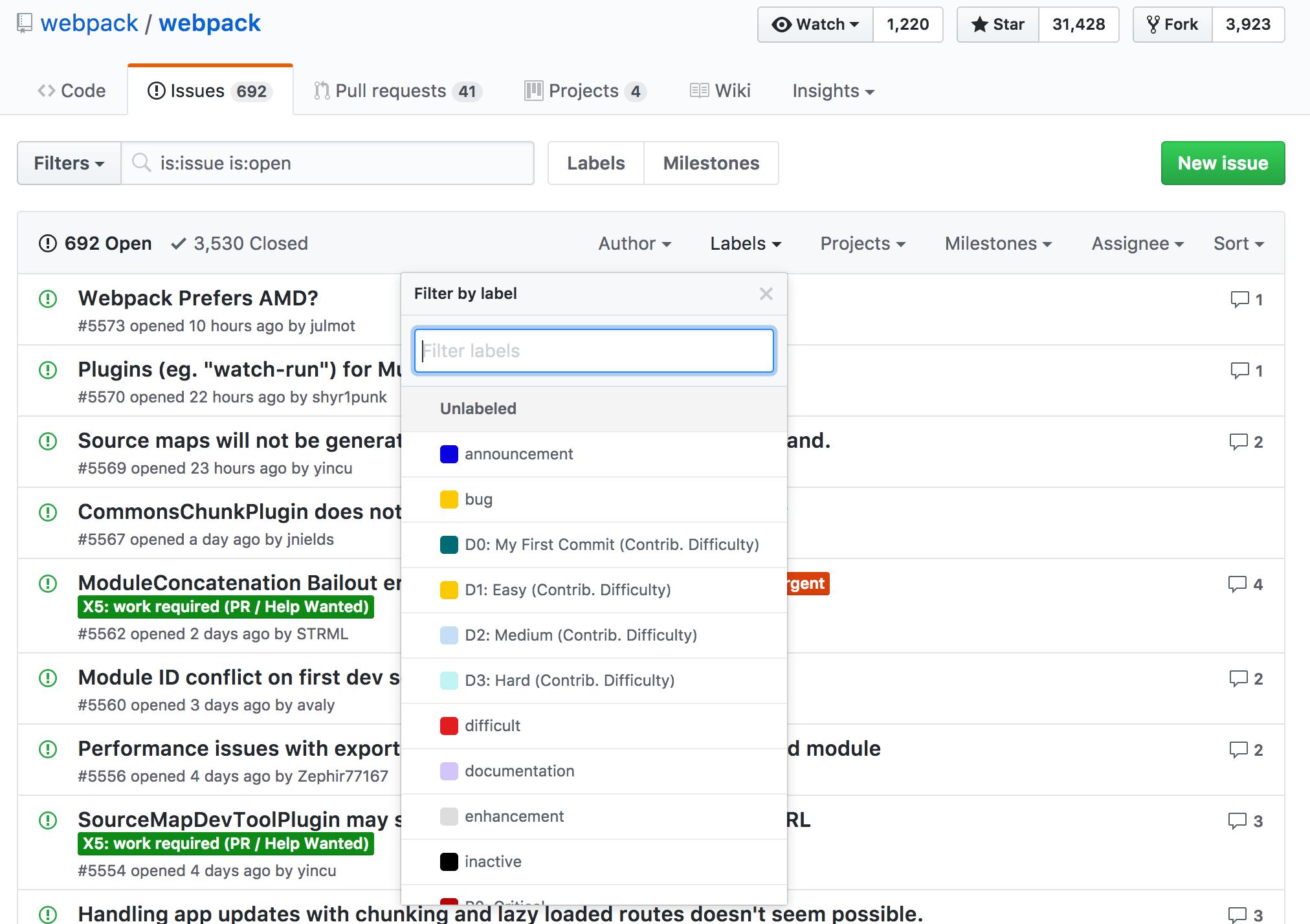
Task: Watch the webpack repository
Action: point(816,25)
